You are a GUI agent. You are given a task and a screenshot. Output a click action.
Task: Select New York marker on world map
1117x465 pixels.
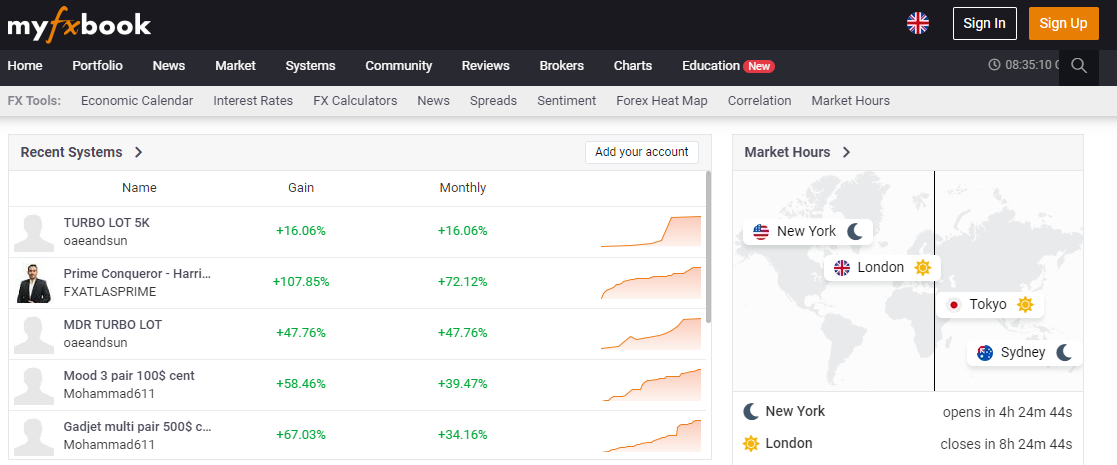807,232
